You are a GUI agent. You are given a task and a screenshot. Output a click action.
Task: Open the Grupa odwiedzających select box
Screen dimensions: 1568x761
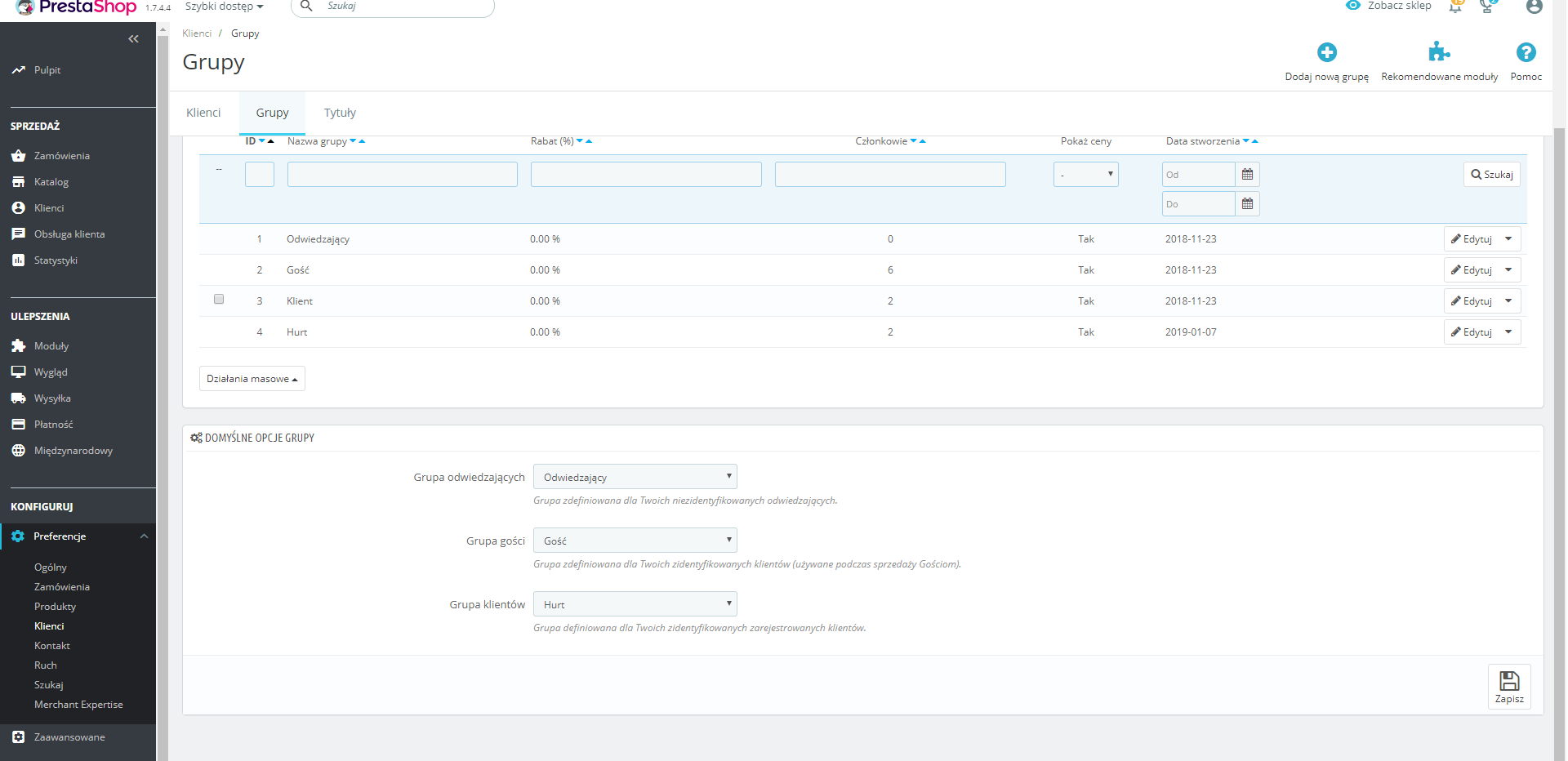click(635, 477)
